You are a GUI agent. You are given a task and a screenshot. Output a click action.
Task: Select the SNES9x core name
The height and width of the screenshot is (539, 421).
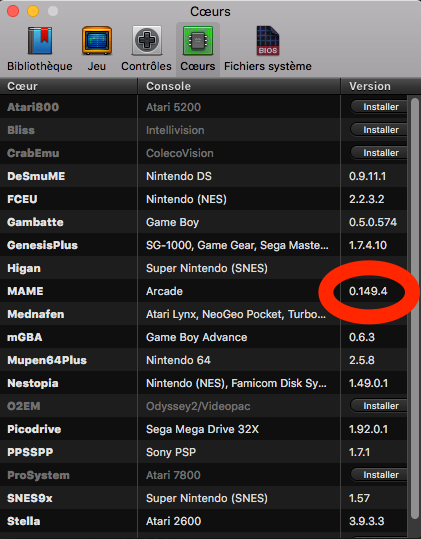coord(30,498)
